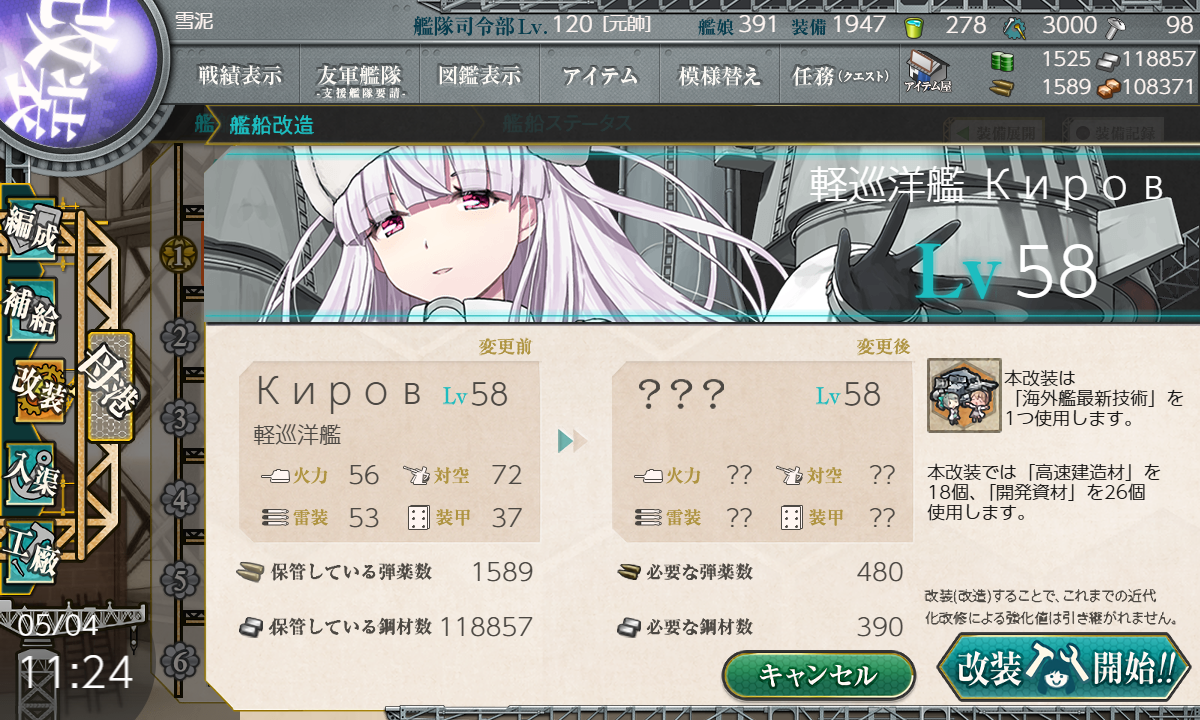The image size is (1200, 720).
Task: Select fleet slot number 3
Action: (x=178, y=418)
